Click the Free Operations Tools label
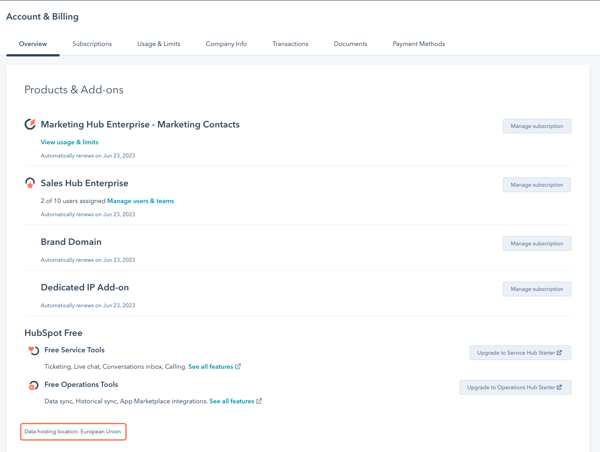Viewport: 600px width, 452px height. (x=81, y=384)
